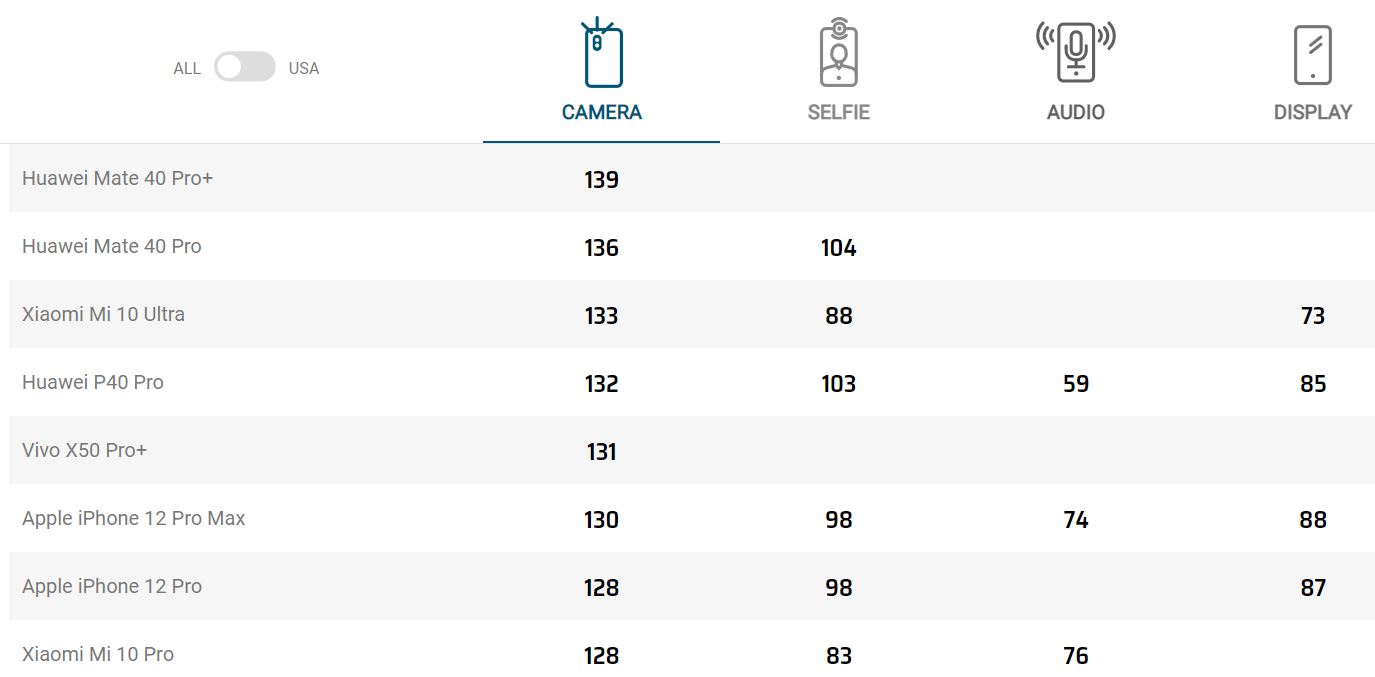Open the AUDIO tab label
This screenshot has height=677, width=1375.
pyautogui.click(x=1075, y=112)
